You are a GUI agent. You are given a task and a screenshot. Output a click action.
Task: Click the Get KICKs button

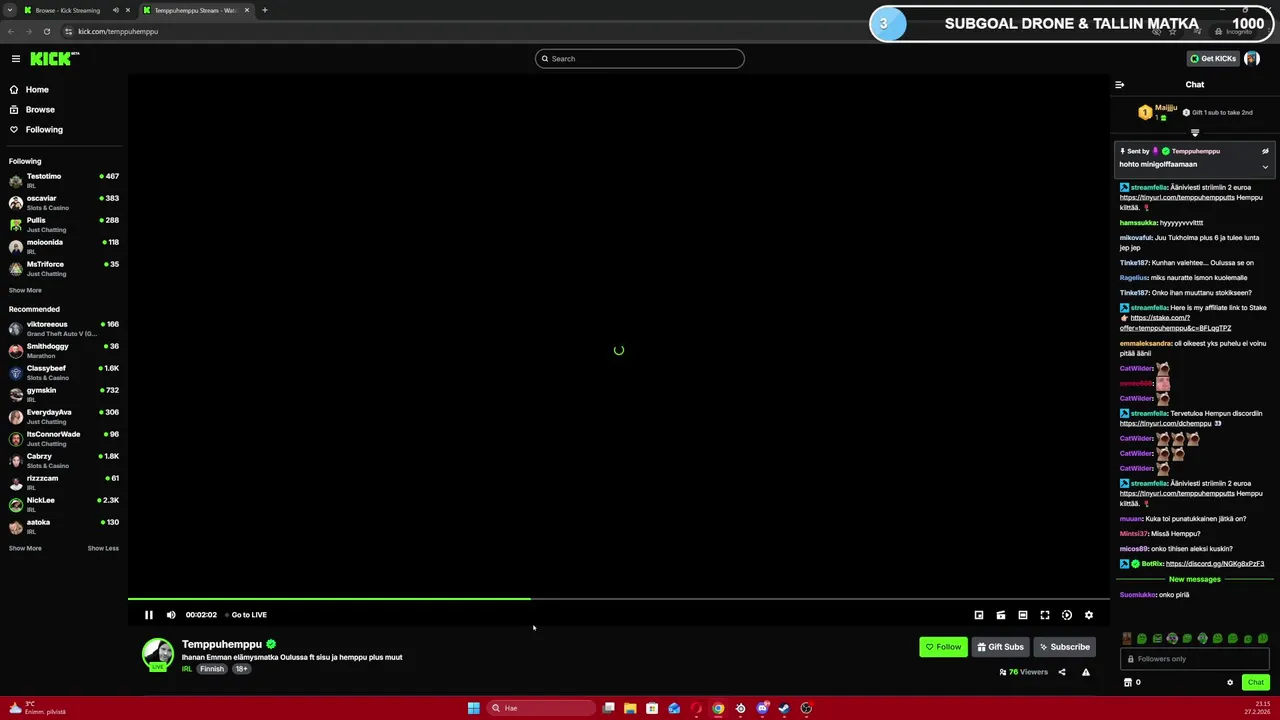point(1213,59)
